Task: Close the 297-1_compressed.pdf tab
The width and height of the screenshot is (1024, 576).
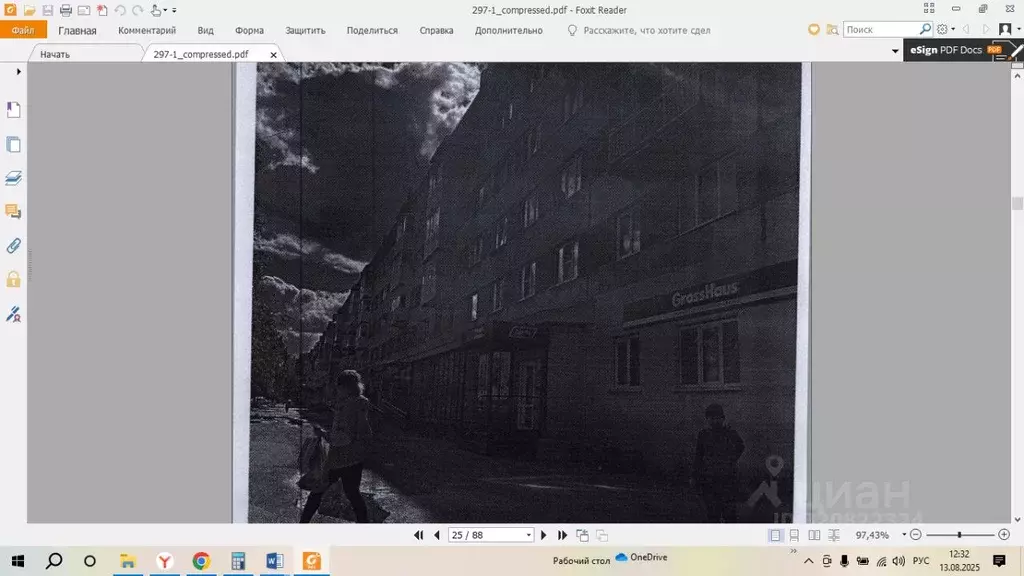Action: pyautogui.click(x=274, y=55)
